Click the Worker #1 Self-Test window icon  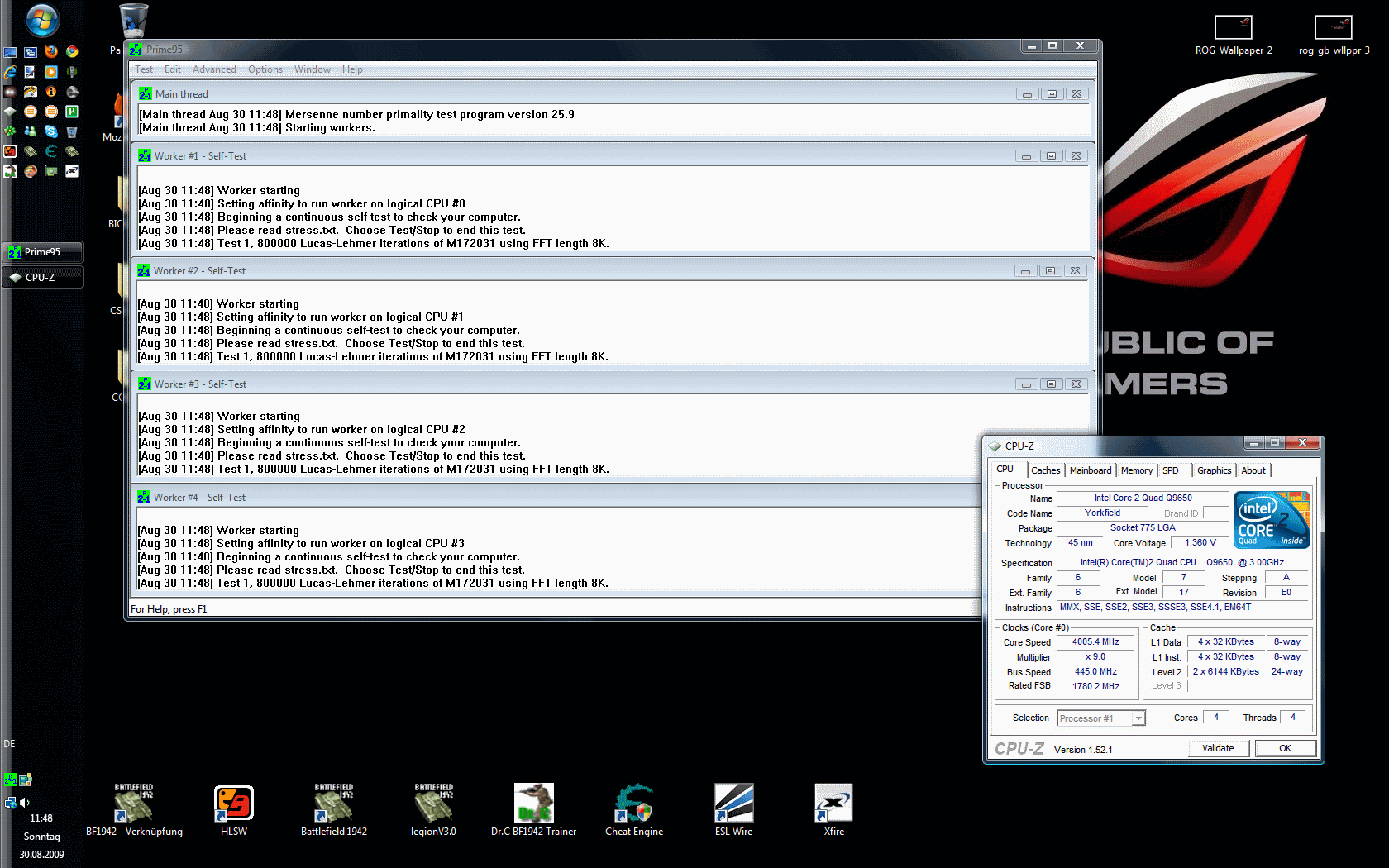145,156
